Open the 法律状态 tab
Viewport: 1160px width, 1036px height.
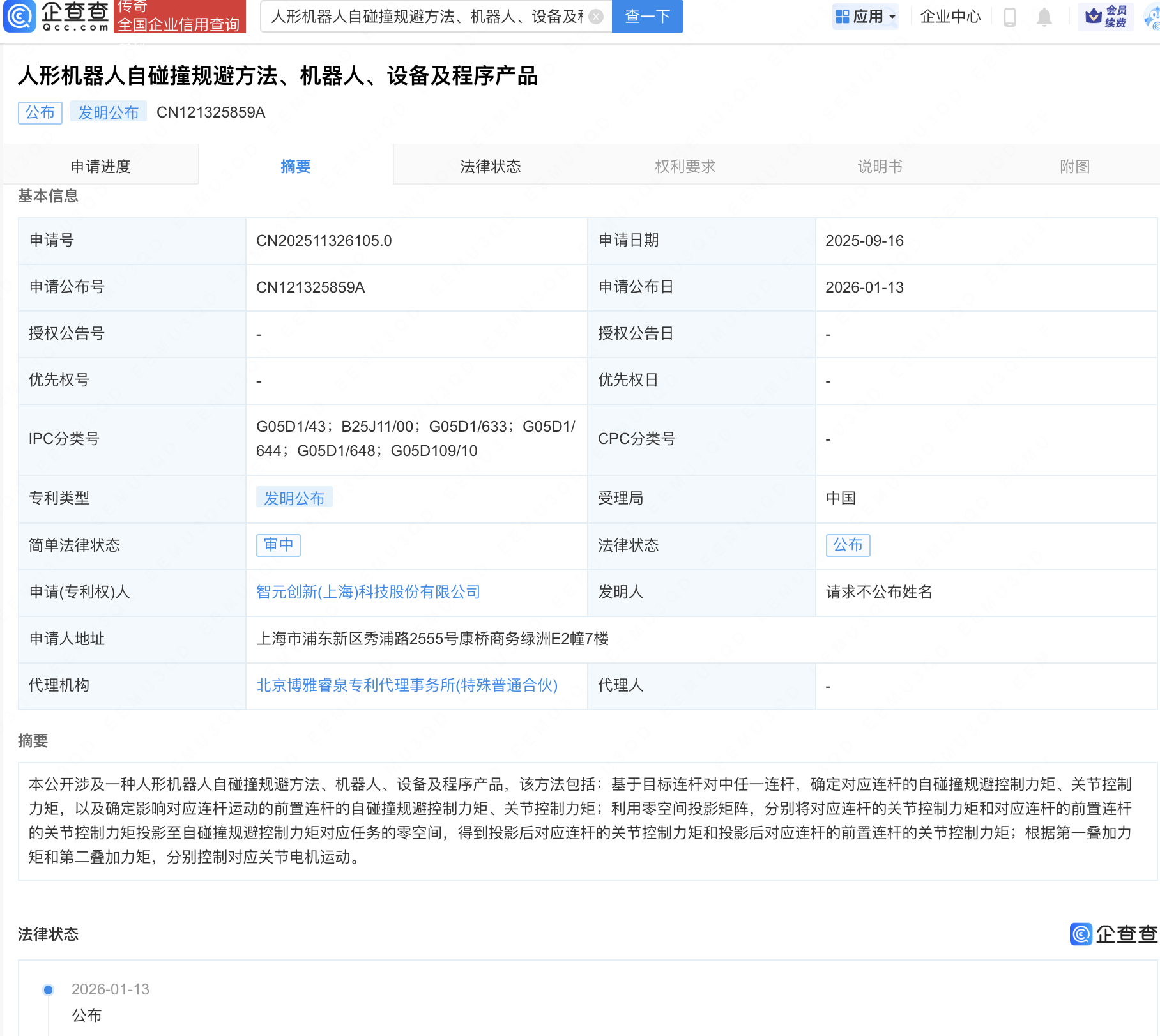click(490, 166)
